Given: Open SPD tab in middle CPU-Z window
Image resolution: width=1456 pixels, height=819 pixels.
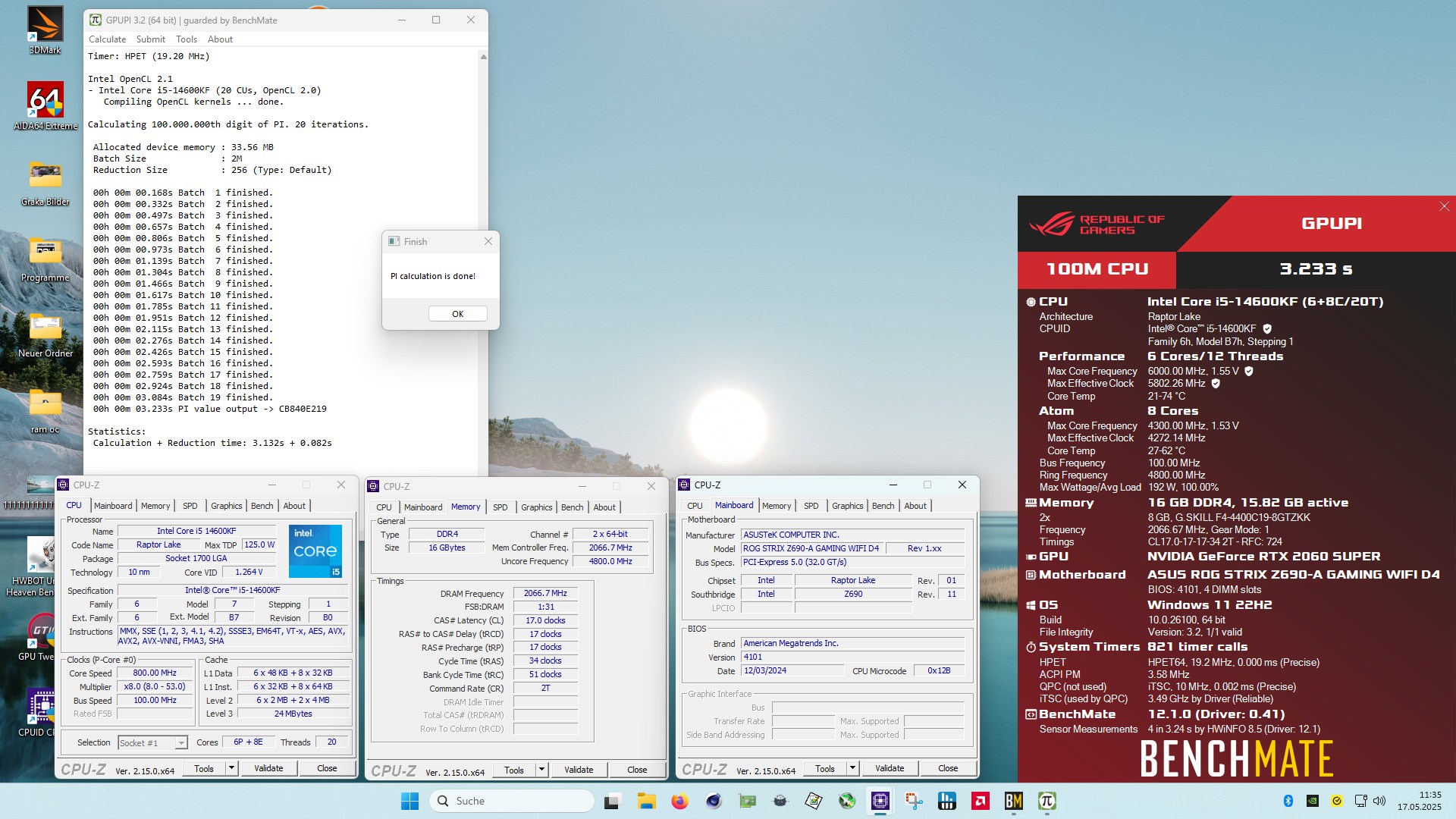Looking at the screenshot, I should (x=500, y=507).
